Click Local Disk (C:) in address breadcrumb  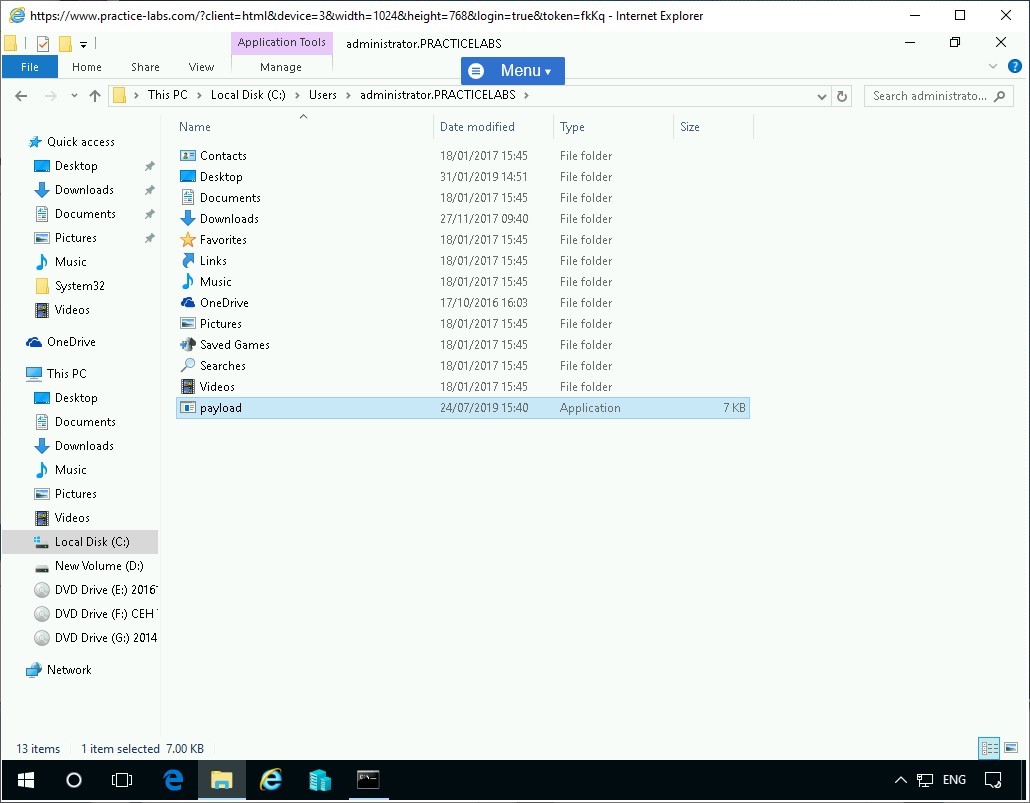[248, 95]
